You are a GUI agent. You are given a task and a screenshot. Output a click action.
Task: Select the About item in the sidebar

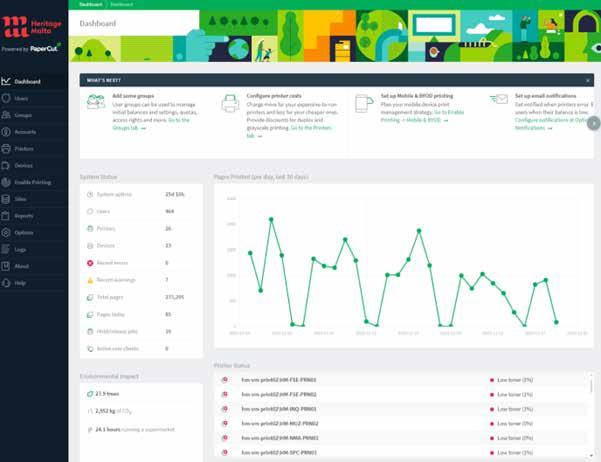coord(21,266)
